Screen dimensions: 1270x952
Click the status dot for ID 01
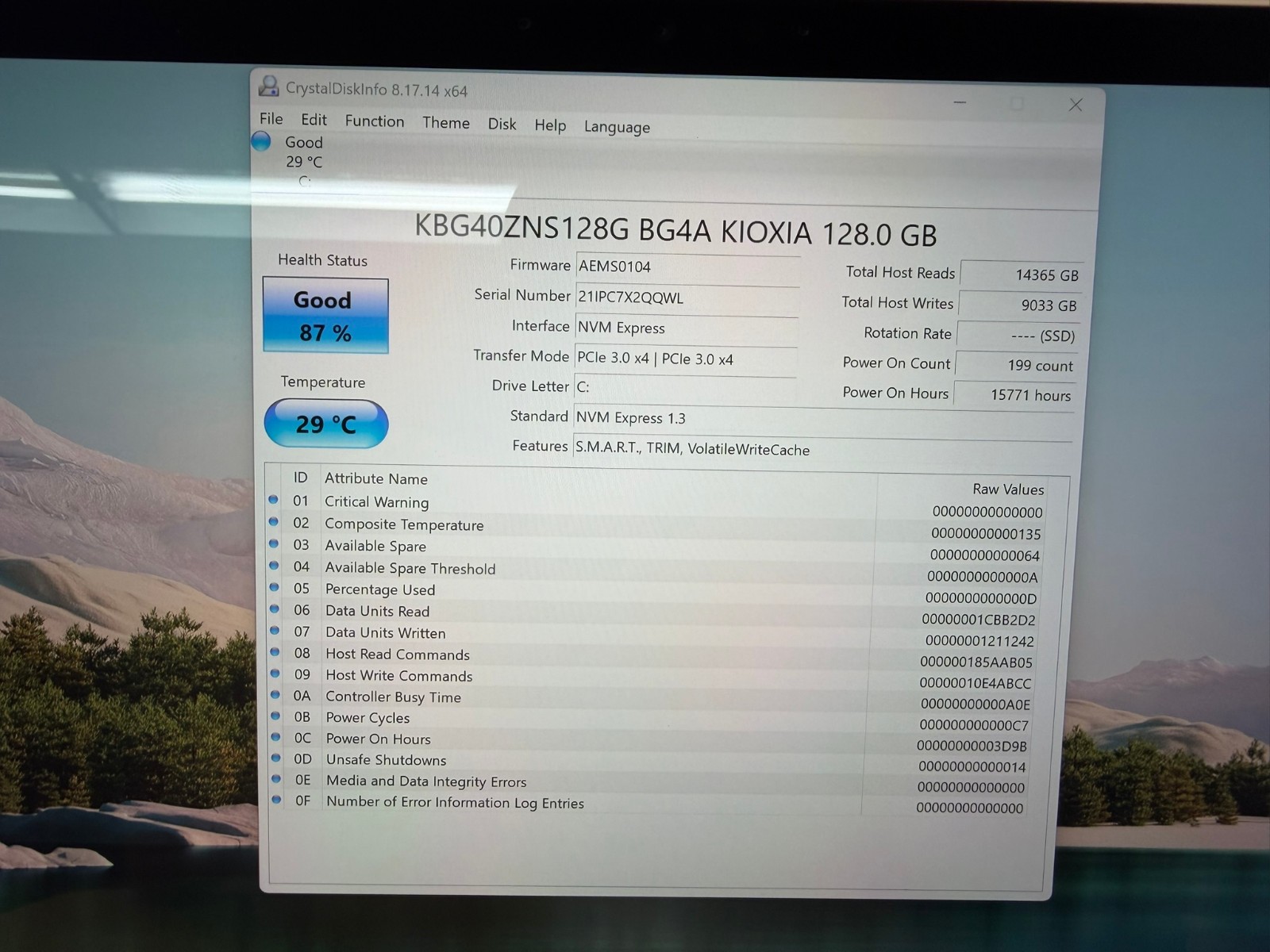point(273,500)
